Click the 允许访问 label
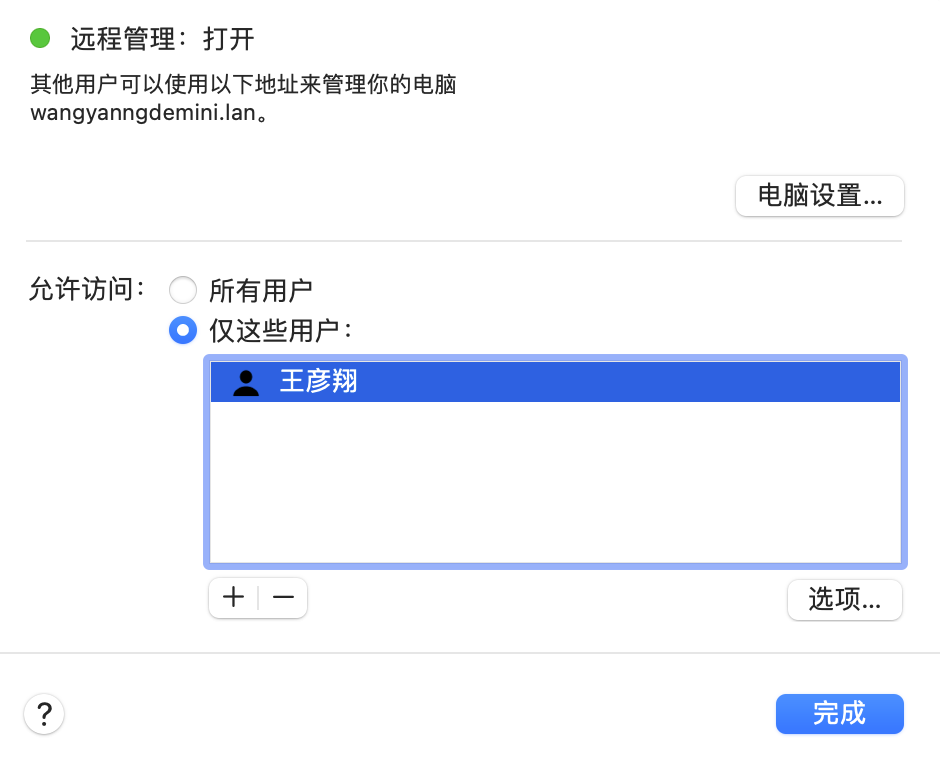Viewport: 940px width, 760px height. [x=87, y=291]
